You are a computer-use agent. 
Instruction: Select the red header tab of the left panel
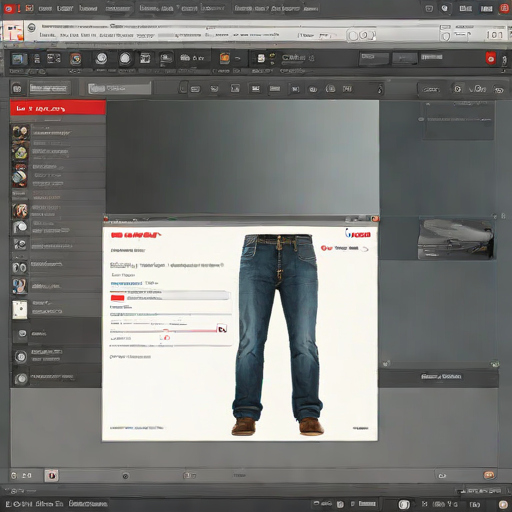point(58,108)
